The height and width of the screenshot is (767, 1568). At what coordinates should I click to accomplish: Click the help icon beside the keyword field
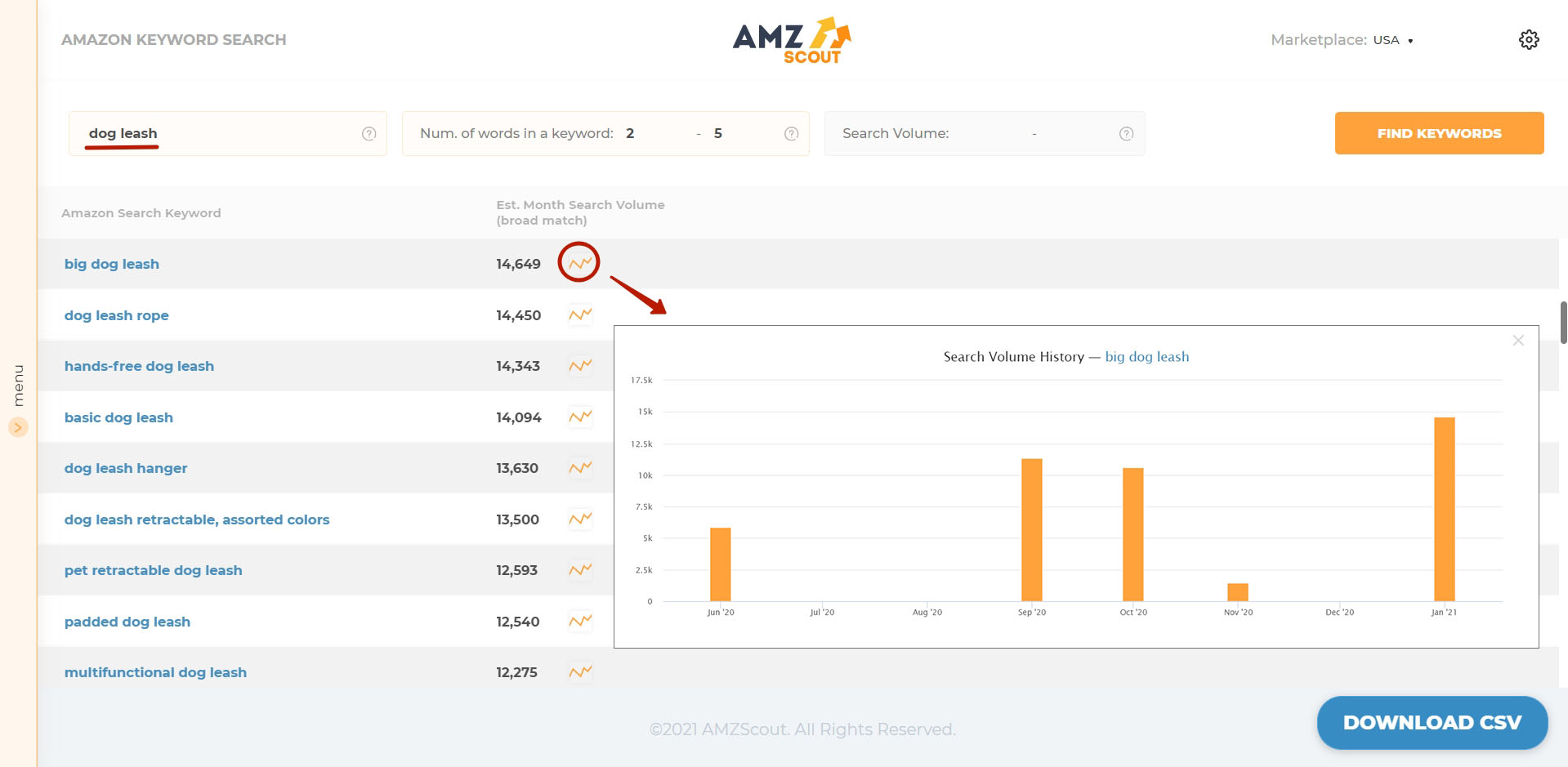tap(369, 133)
